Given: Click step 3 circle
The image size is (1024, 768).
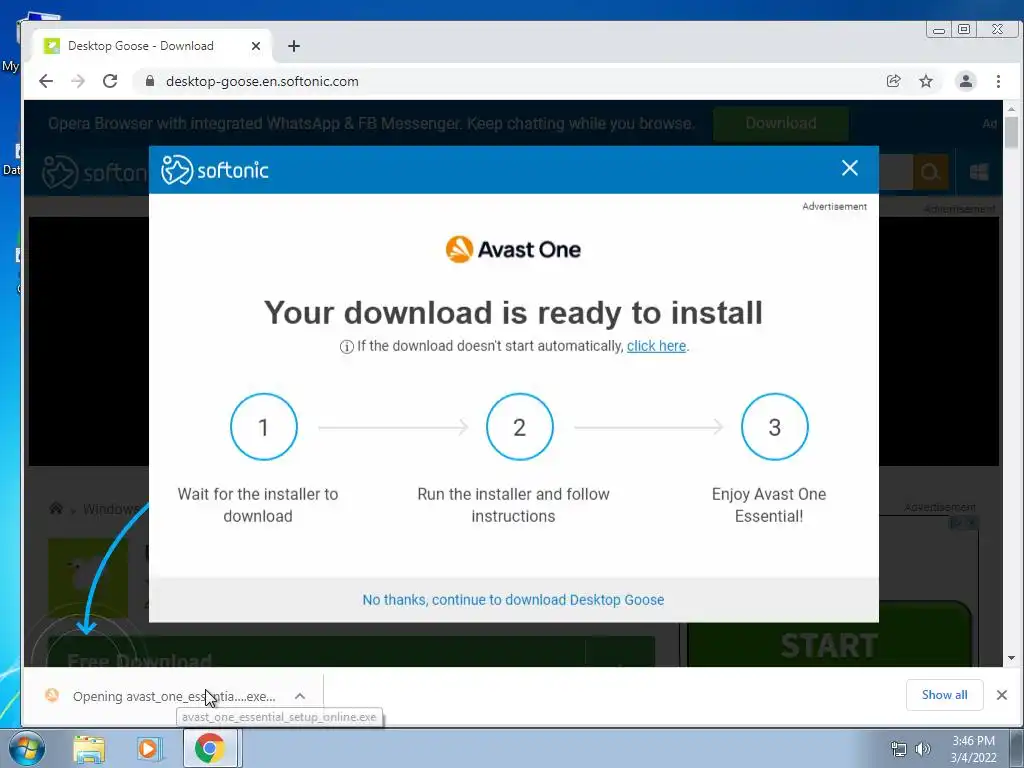Looking at the screenshot, I should (775, 426).
